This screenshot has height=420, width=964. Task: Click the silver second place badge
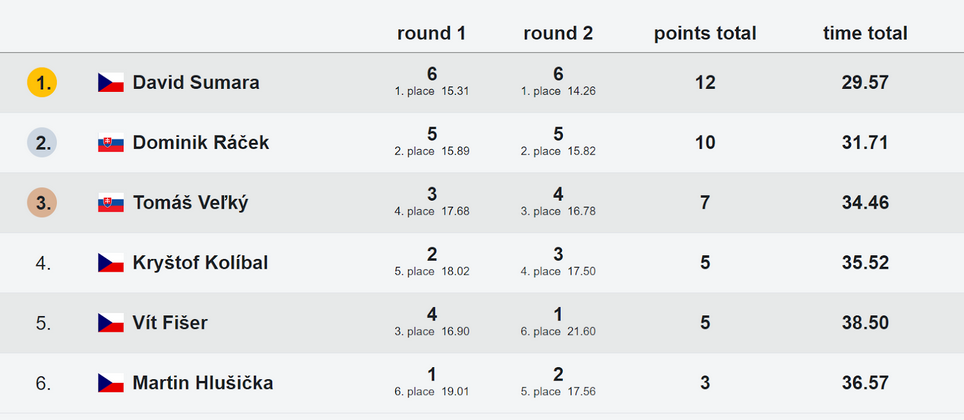pos(42,143)
